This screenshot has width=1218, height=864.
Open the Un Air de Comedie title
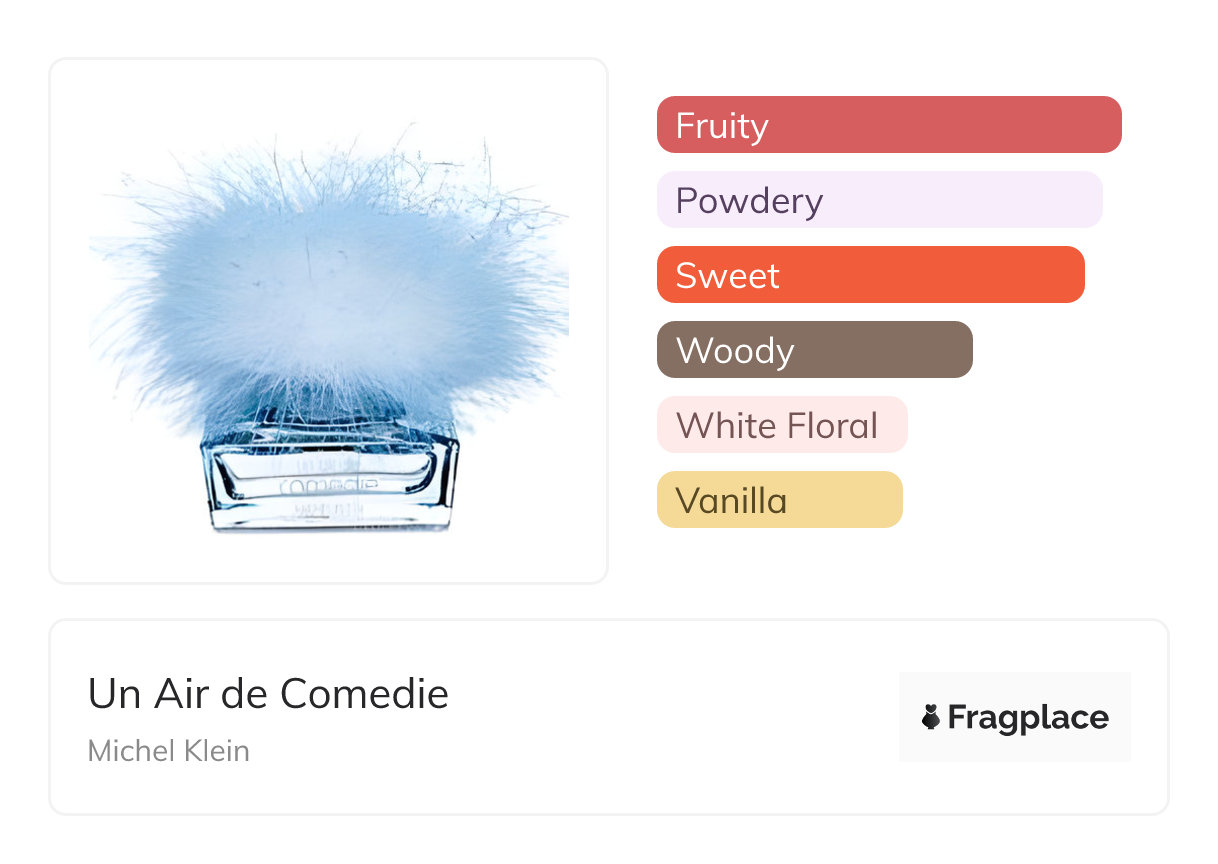(x=268, y=693)
